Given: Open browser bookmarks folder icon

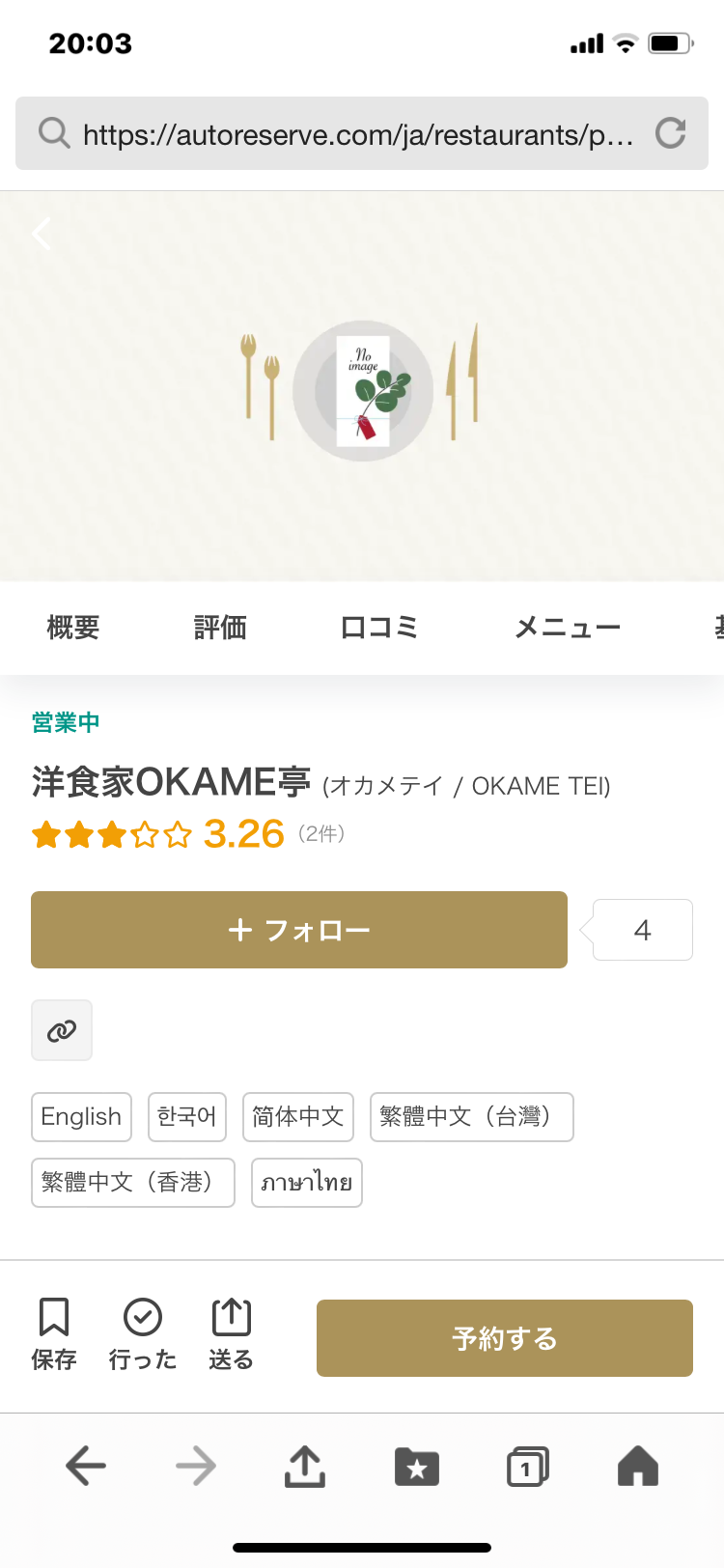Looking at the screenshot, I should pos(417,1467).
